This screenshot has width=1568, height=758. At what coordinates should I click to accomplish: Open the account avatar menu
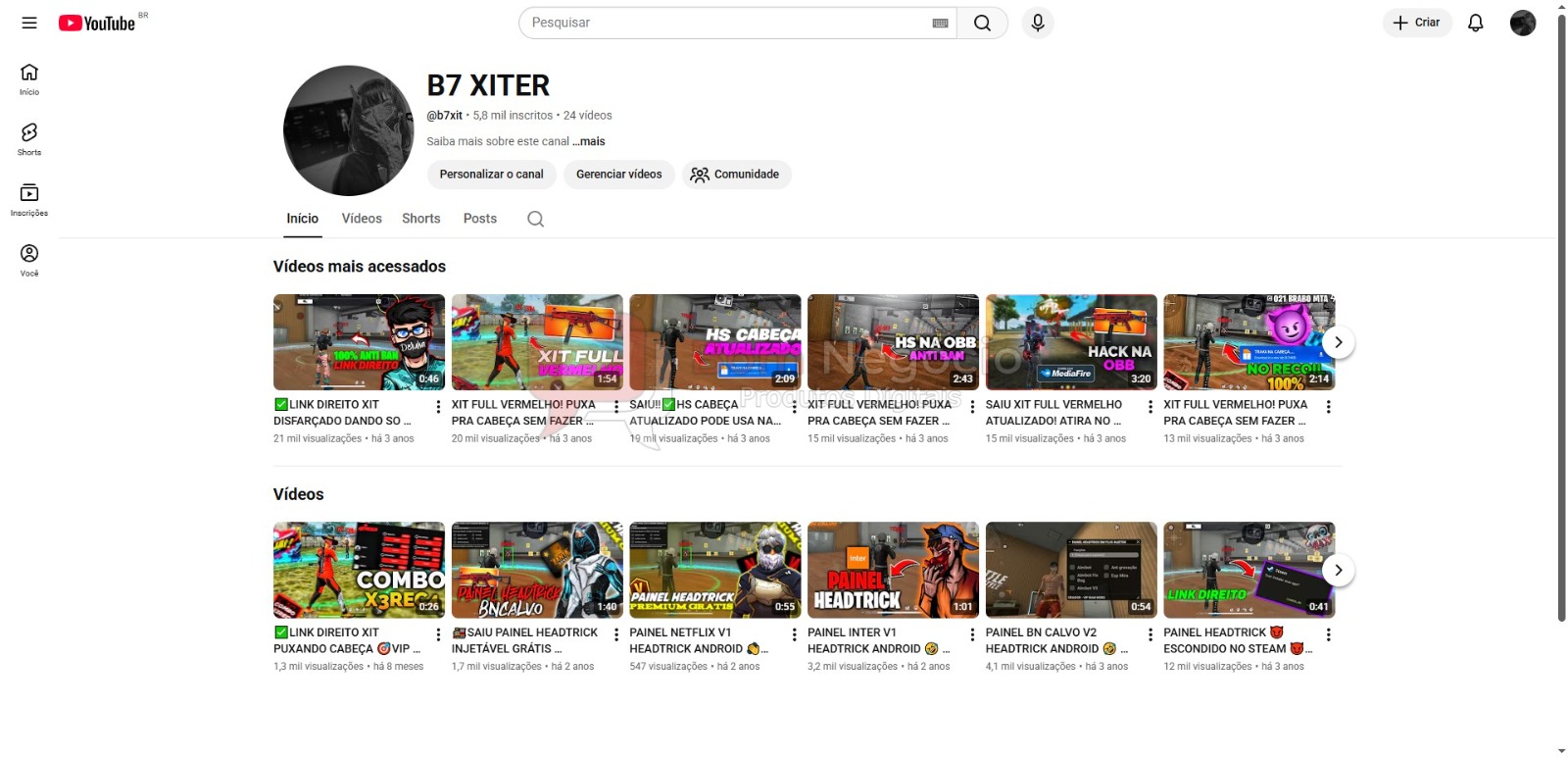coord(1523,23)
